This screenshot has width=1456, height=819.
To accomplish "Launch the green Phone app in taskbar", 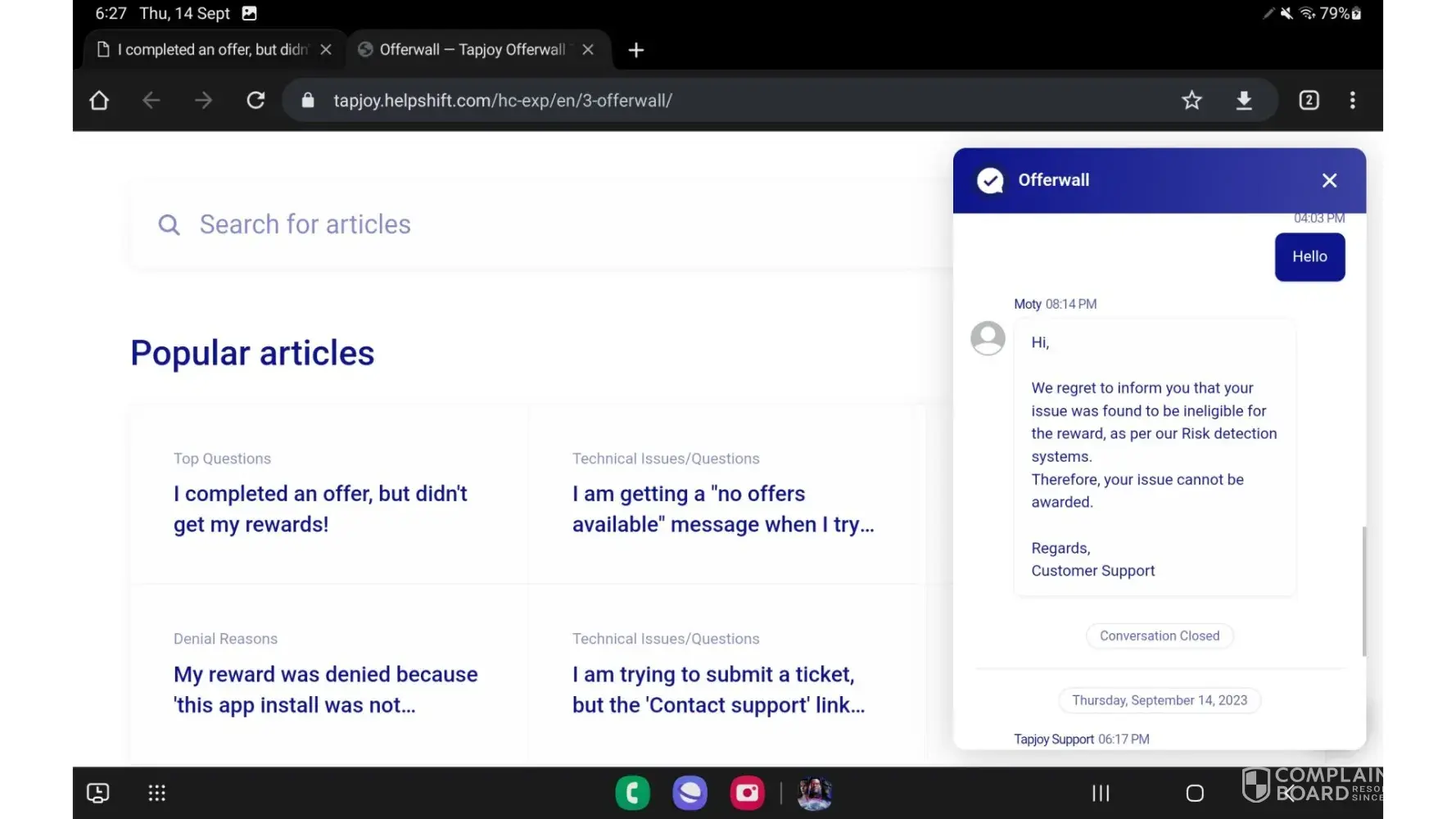I will (632, 792).
